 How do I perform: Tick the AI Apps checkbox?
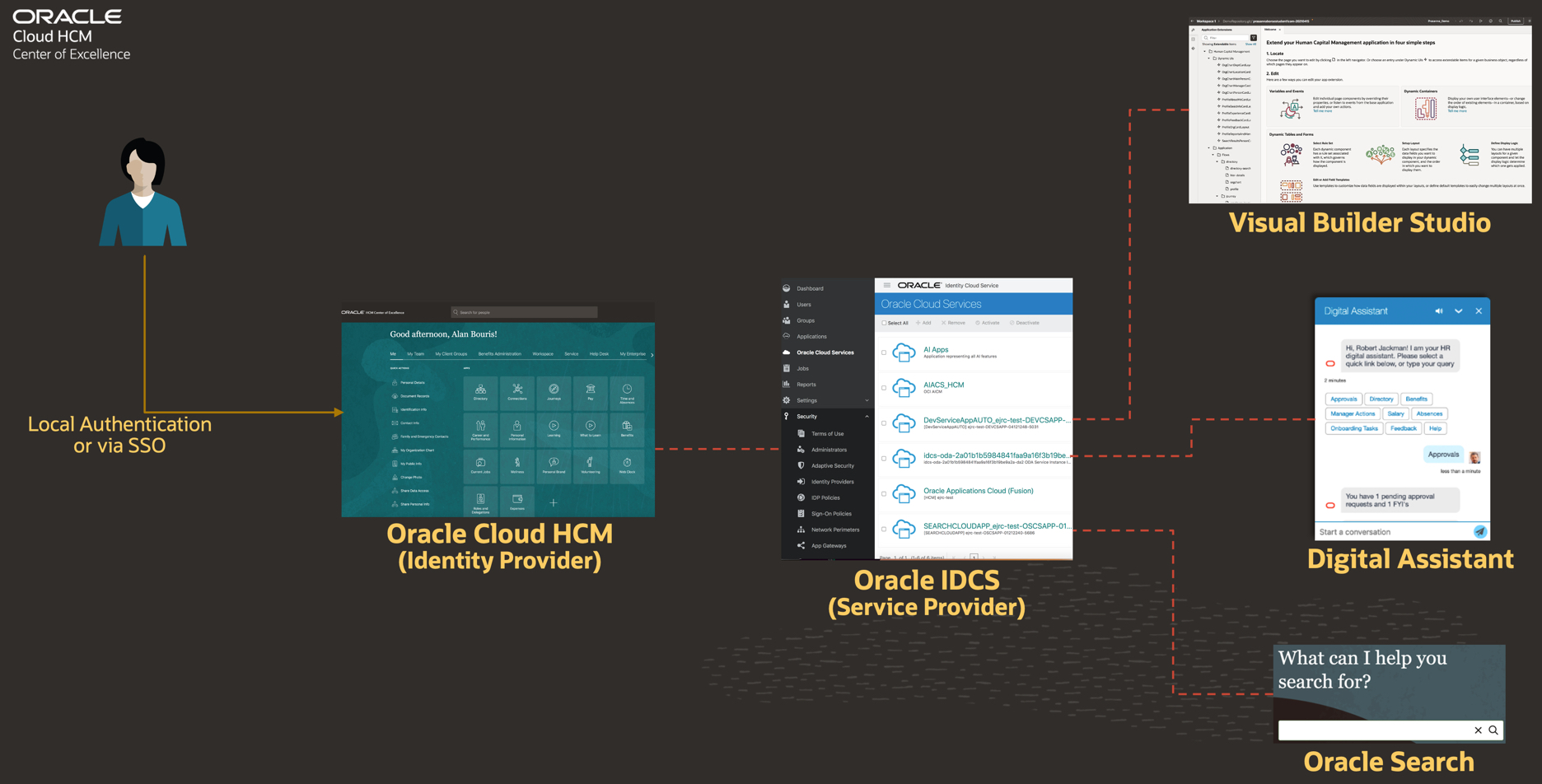tap(885, 352)
